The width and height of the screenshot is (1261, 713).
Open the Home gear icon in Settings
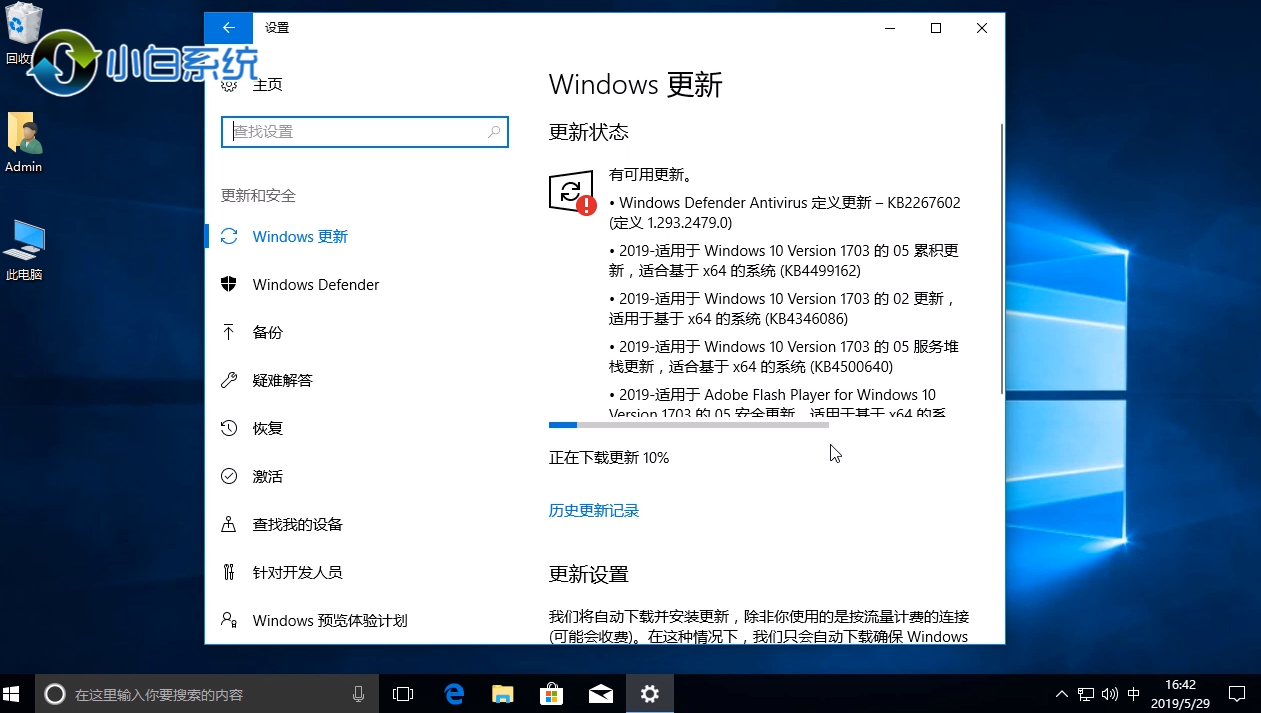[x=229, y=85]
